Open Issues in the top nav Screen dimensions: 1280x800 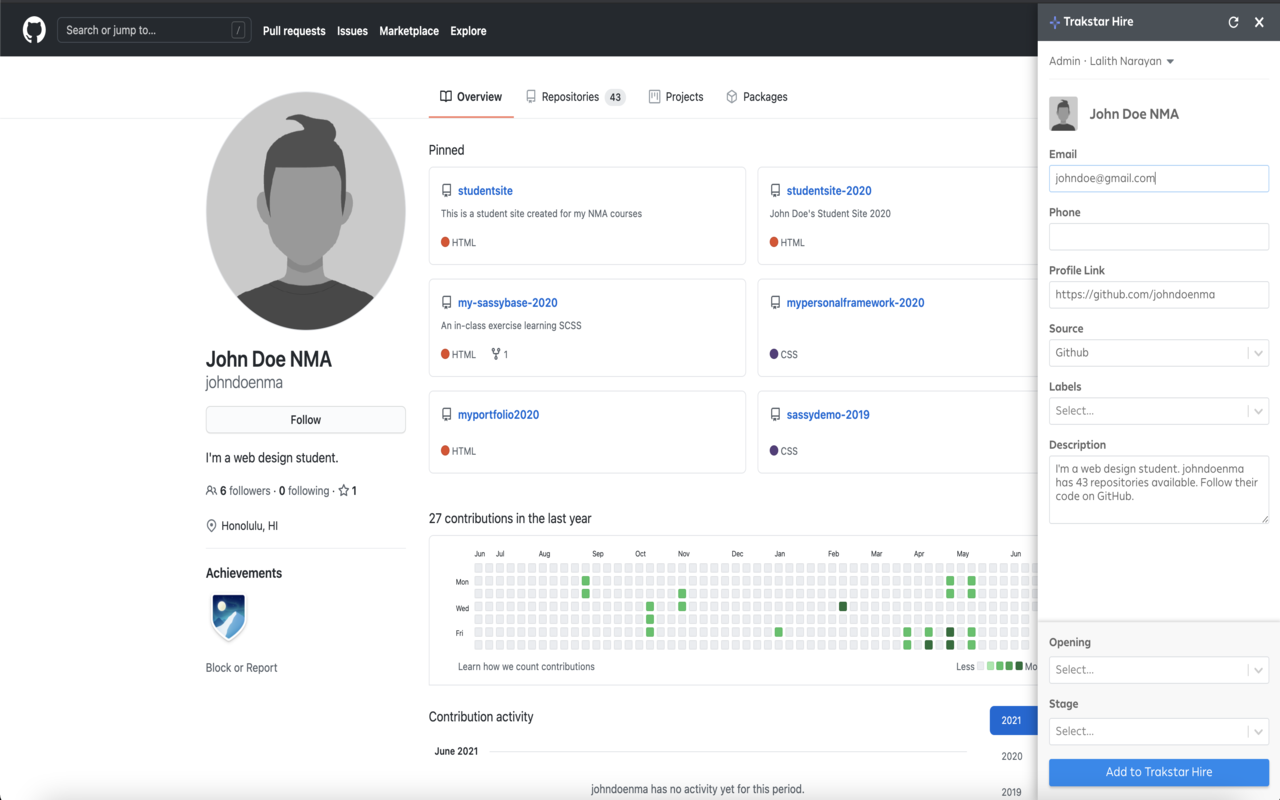[352, 31]
